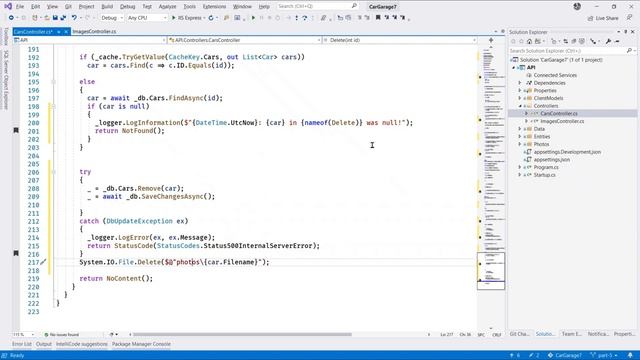Viewport: 640px width, 360px height.
Task: Expand the Data folder node
Action: tap(520, 129)
